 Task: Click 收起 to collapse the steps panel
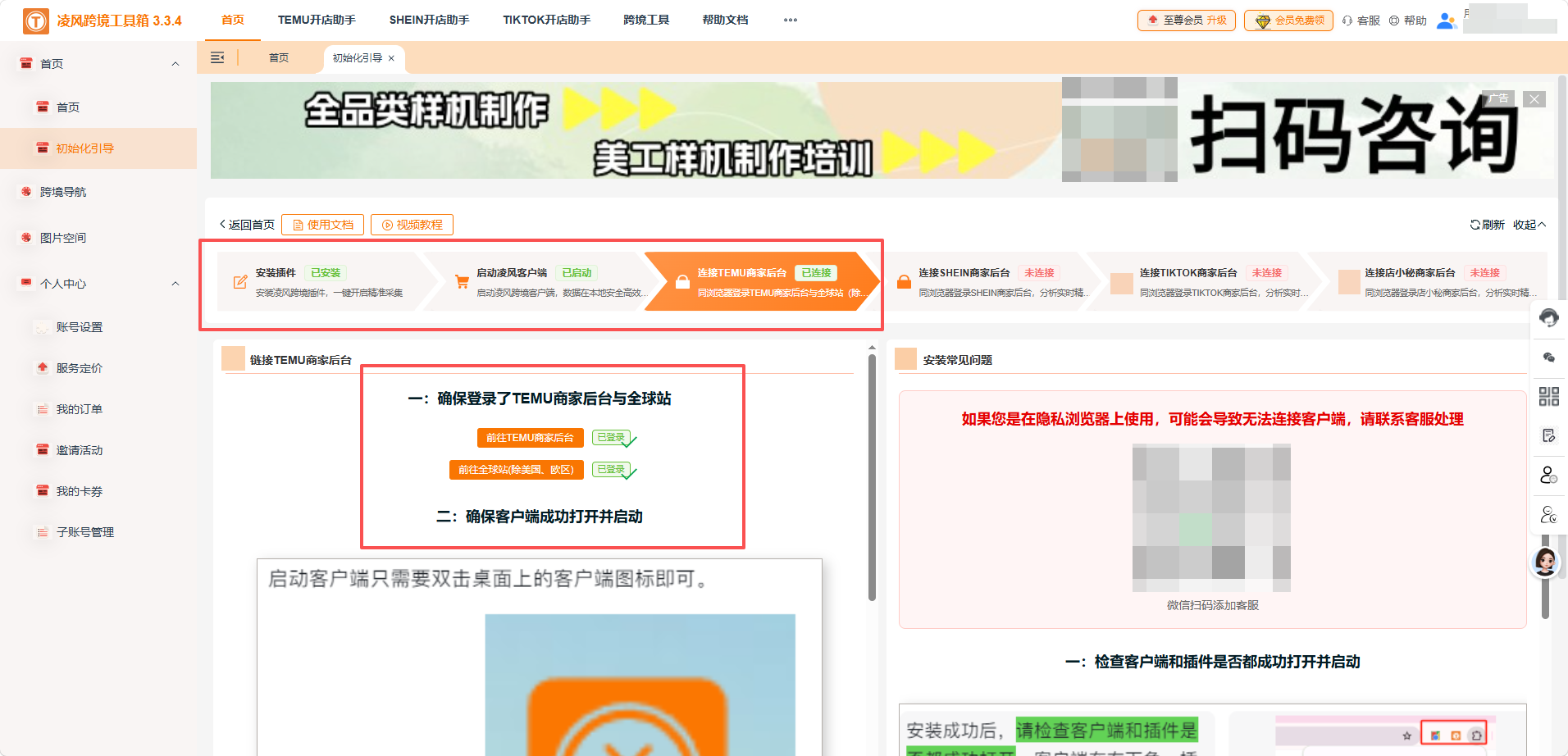[1526, 224]
